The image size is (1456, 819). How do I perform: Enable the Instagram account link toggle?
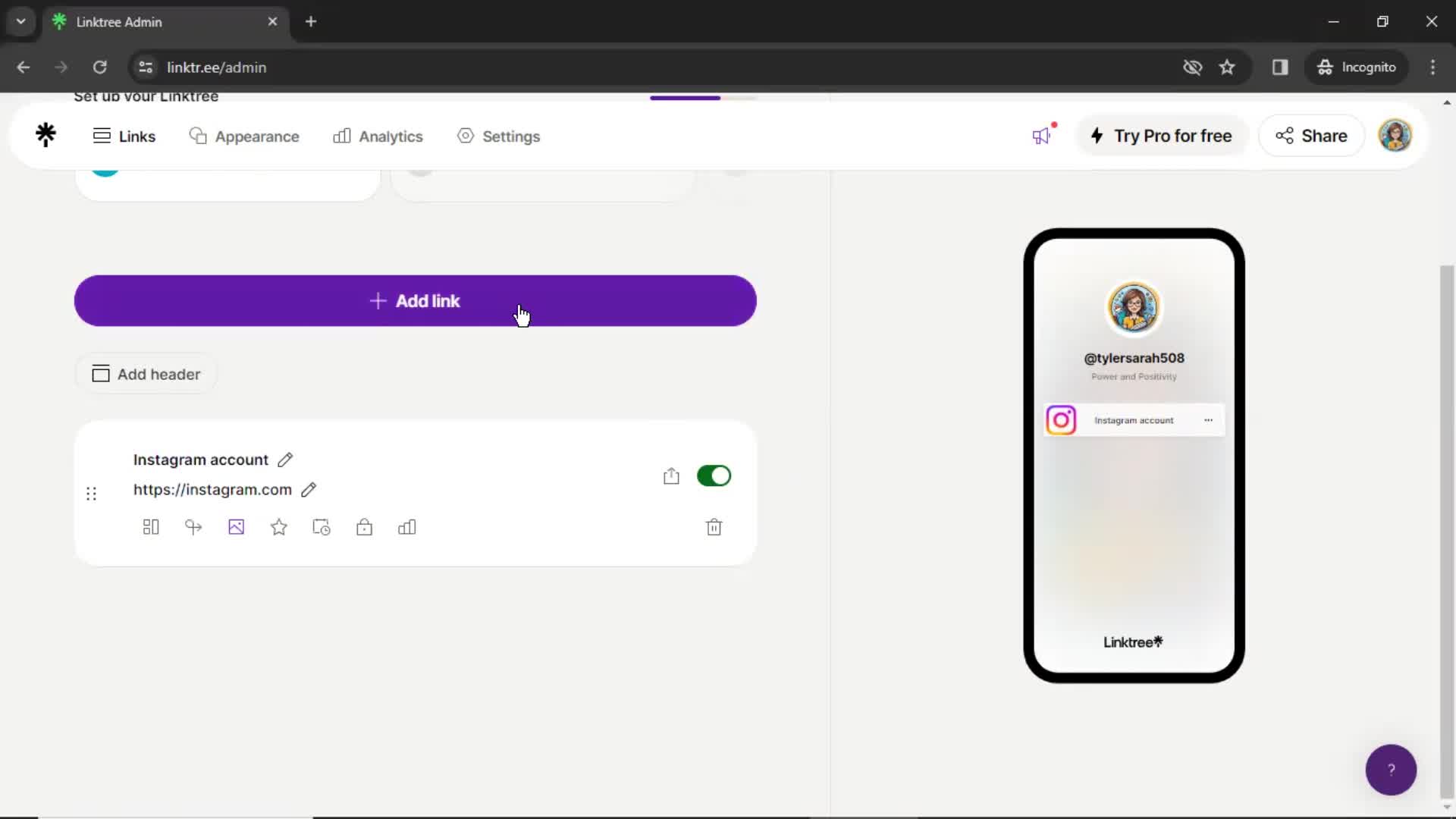(715, 476)
